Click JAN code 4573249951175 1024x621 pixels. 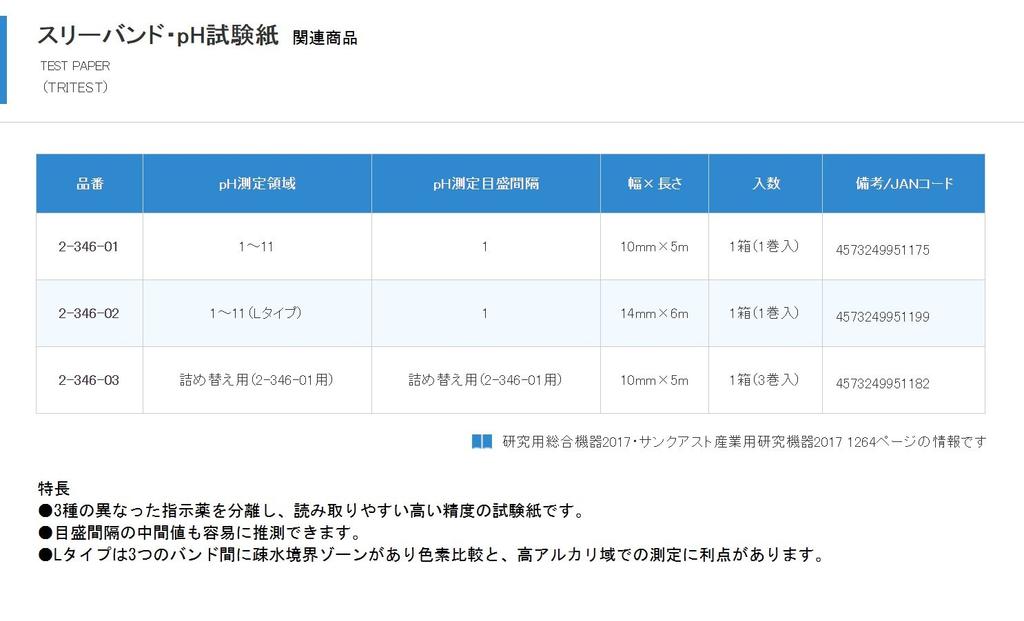point(882,250)
